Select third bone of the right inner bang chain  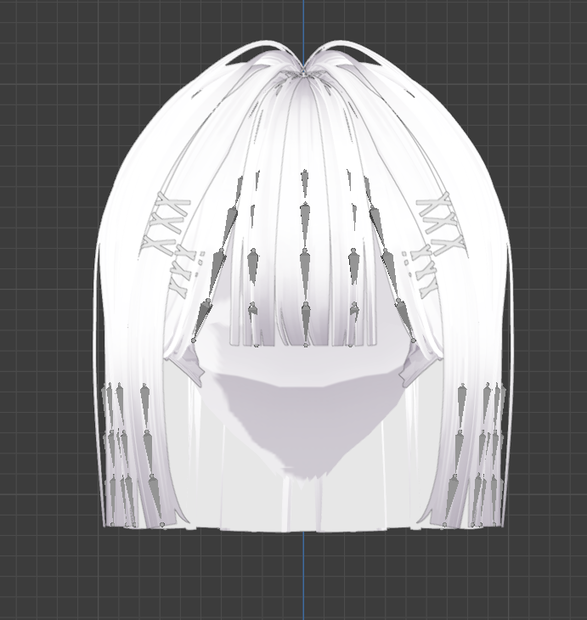[355, 265]
